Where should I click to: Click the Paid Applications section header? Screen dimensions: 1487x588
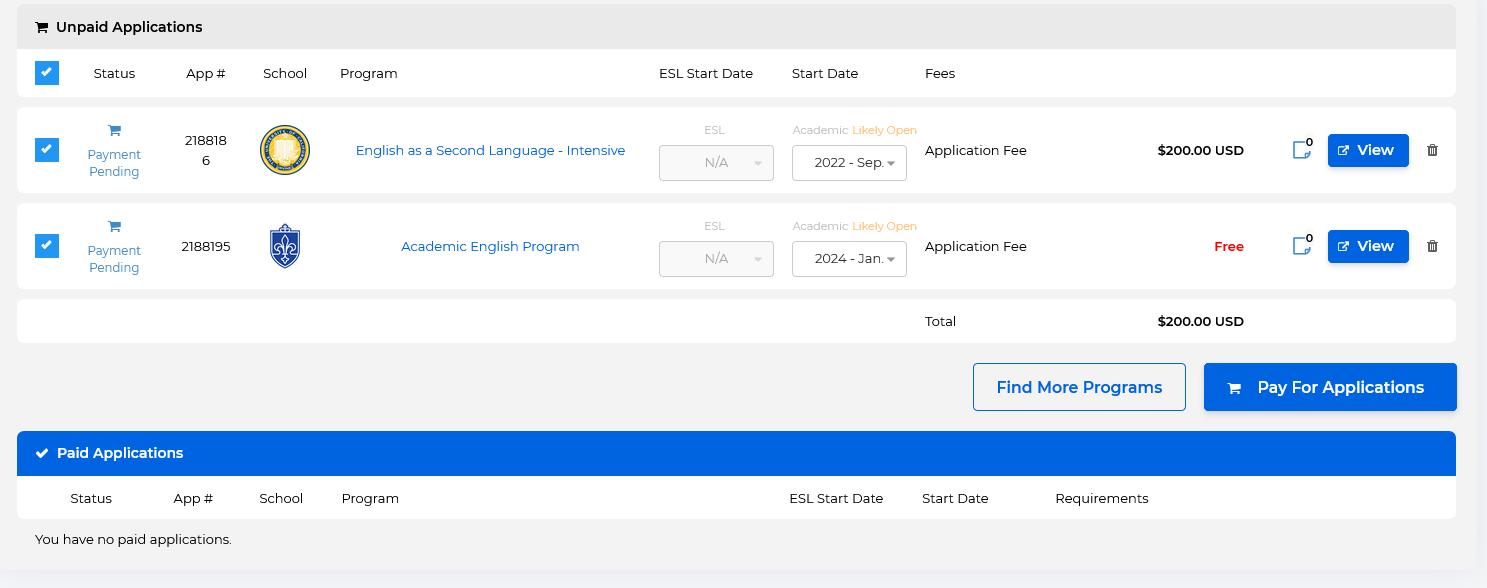click(120, 453)
